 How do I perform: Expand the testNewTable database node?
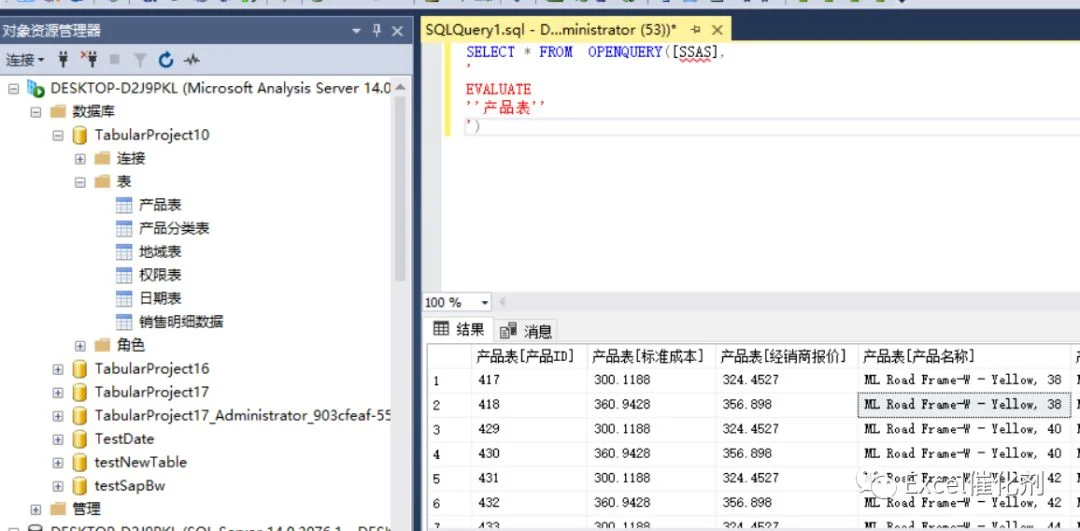[x=58, y=463]
